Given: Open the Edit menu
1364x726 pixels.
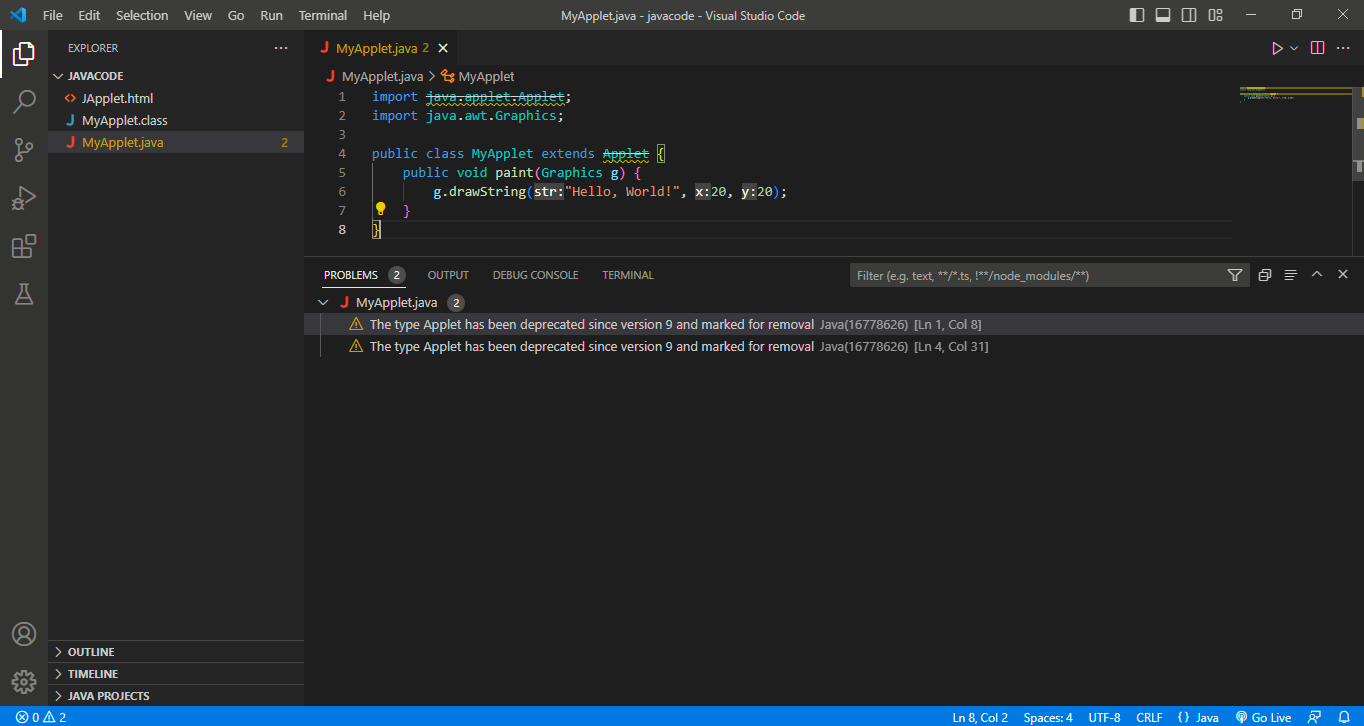Looking at the screenshot, I should (89, 15).
